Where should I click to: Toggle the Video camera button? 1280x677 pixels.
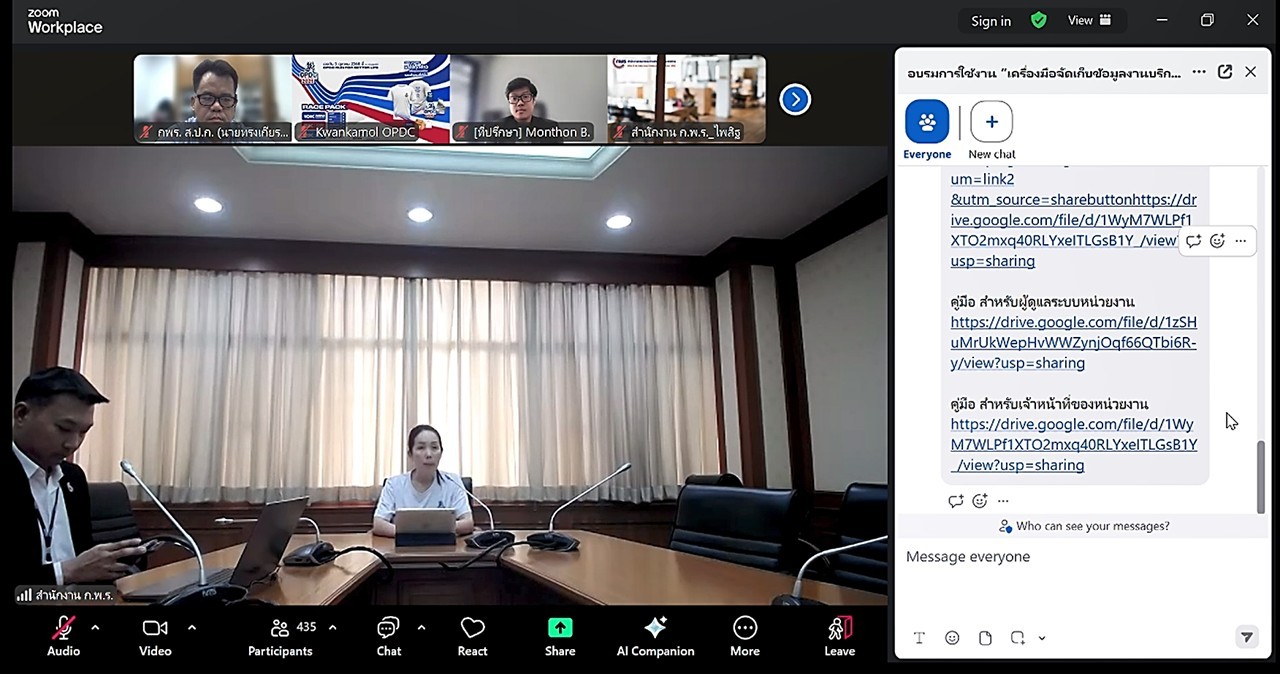tap(155, 636)
